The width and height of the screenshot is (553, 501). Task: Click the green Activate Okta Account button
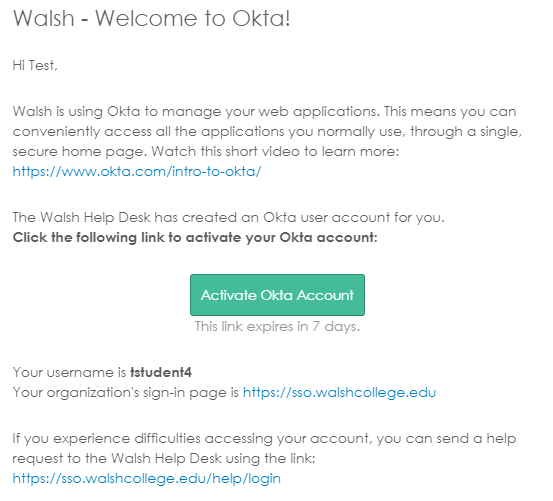tap(277, 295)
